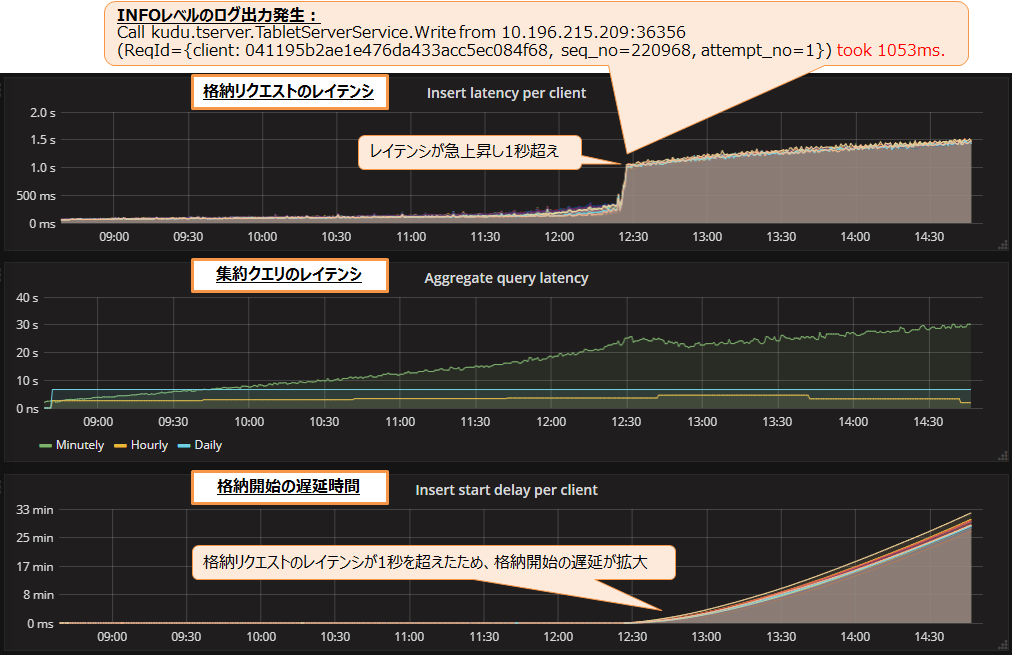Screen dimensions: 1012x655
Task: Click the 0 ns y-axis label
Action: click(x=27, y=408)
